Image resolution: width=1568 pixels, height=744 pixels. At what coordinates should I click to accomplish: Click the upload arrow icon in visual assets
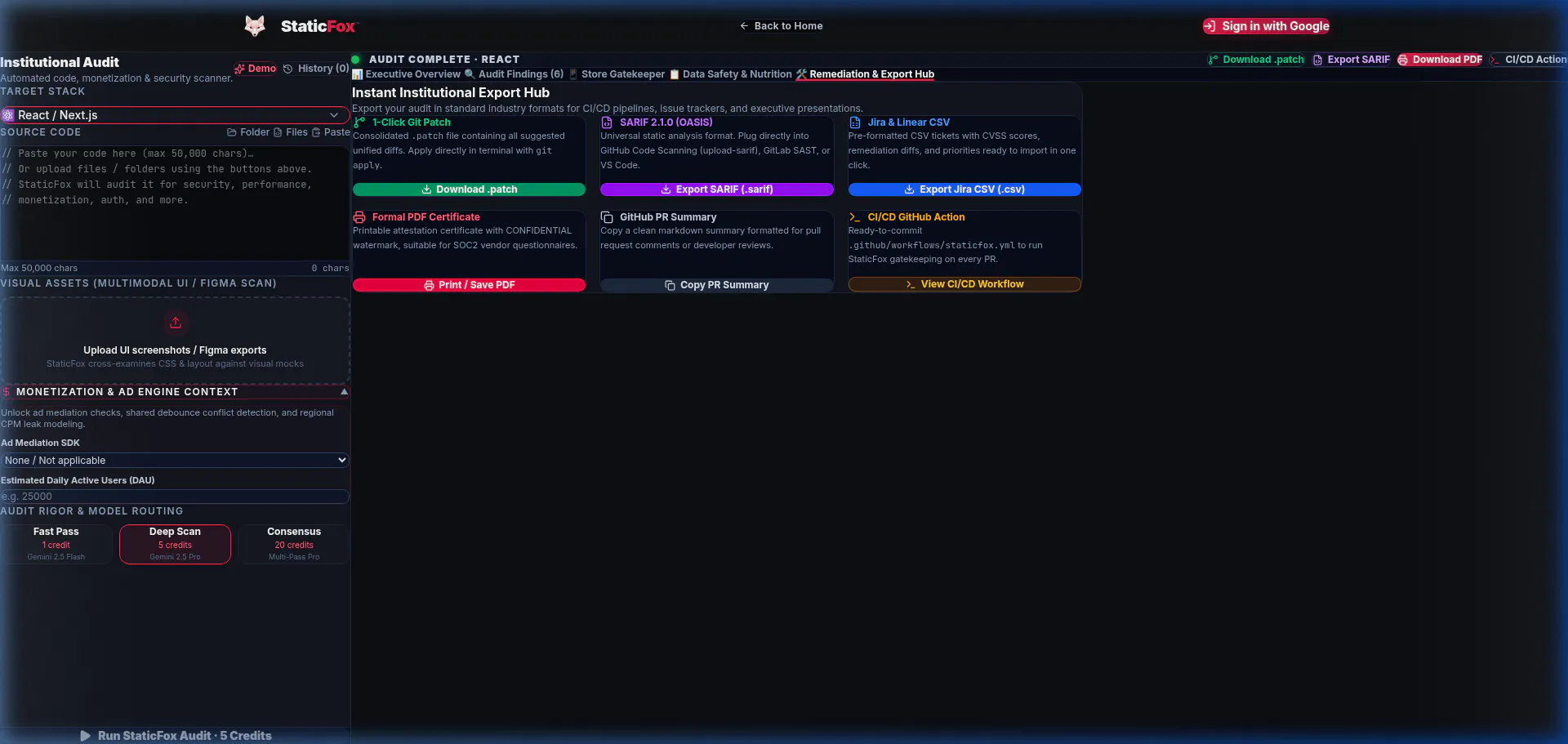click(175, 323)
